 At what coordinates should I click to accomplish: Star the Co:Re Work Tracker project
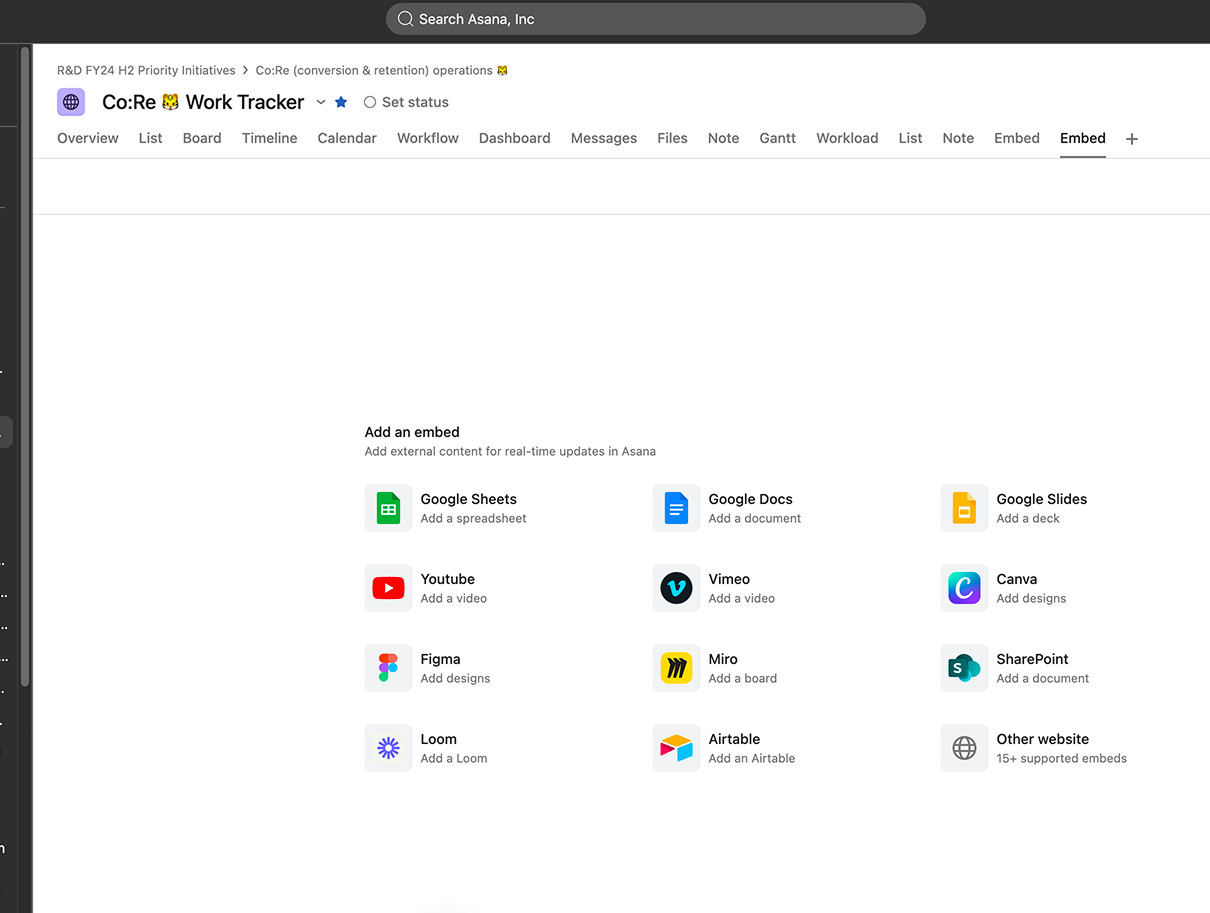(x=341, y=101)
